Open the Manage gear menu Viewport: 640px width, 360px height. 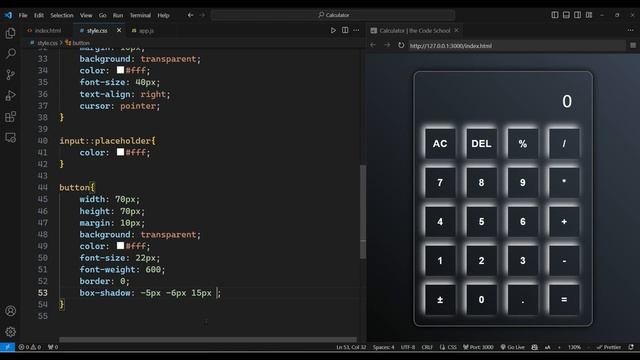tap(11, 332)
